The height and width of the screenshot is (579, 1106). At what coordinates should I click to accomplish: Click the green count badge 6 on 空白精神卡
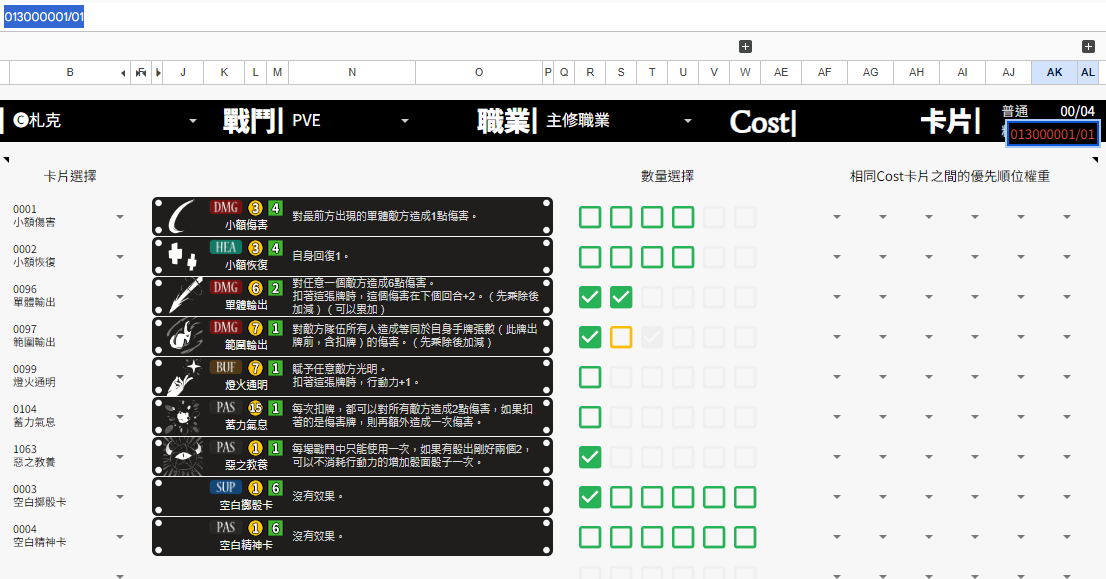coord(276,528)
